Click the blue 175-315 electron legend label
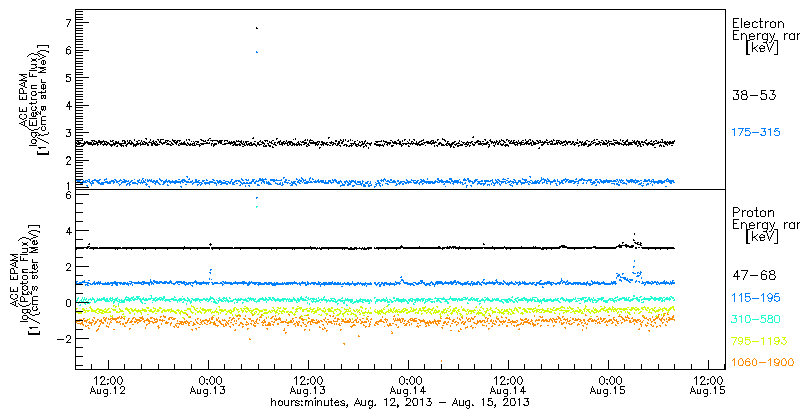This screenshot has height=410, width=800. click(x=756, y=133)
